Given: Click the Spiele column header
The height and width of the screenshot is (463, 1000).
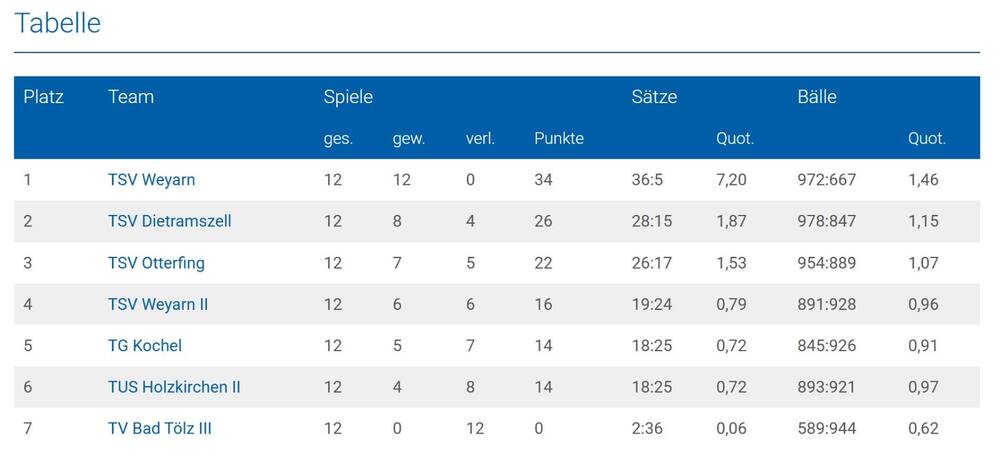Looking at the screenshot, I should point(348,97).
